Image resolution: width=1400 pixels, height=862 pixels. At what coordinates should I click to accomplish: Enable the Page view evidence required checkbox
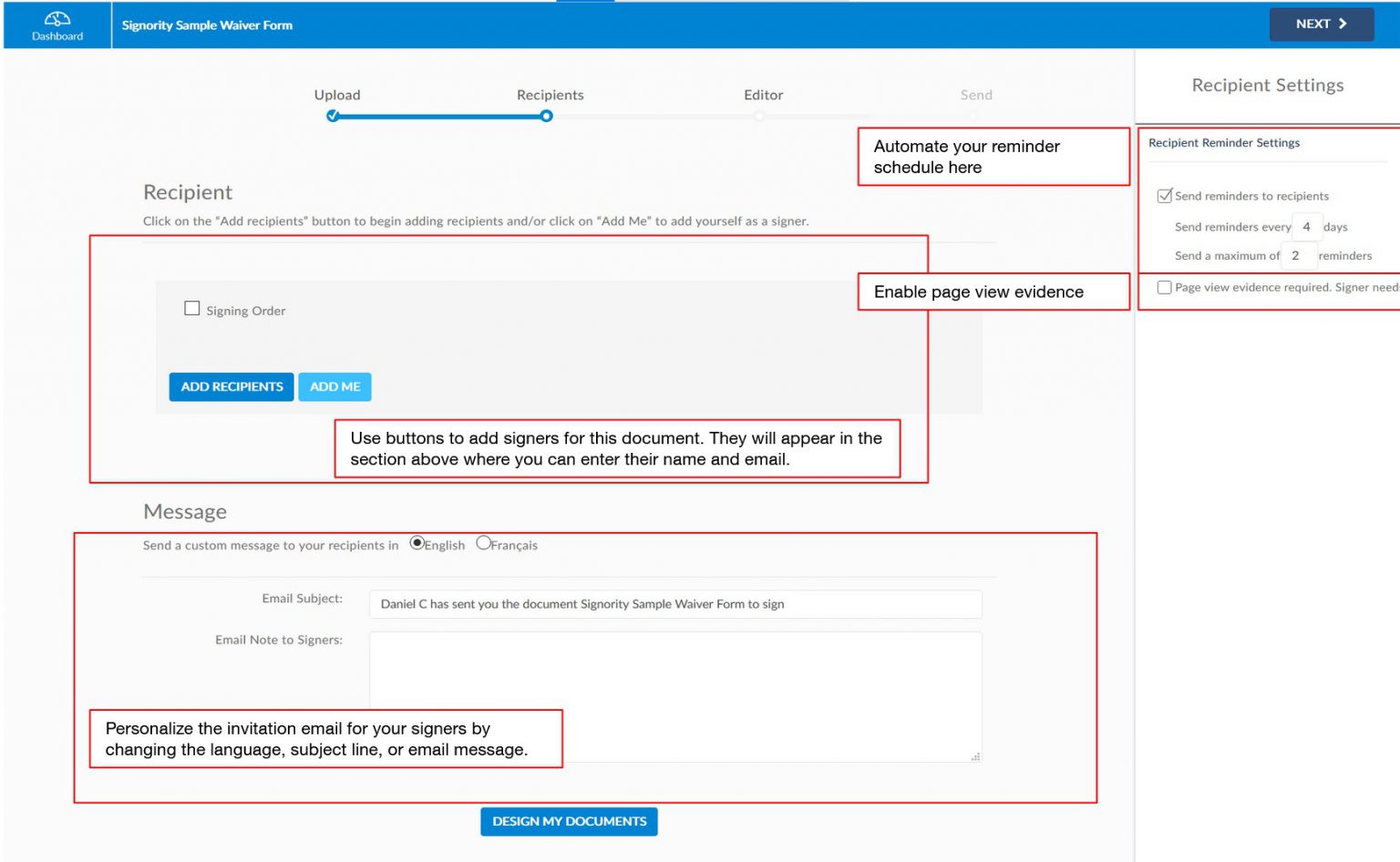1164,287
